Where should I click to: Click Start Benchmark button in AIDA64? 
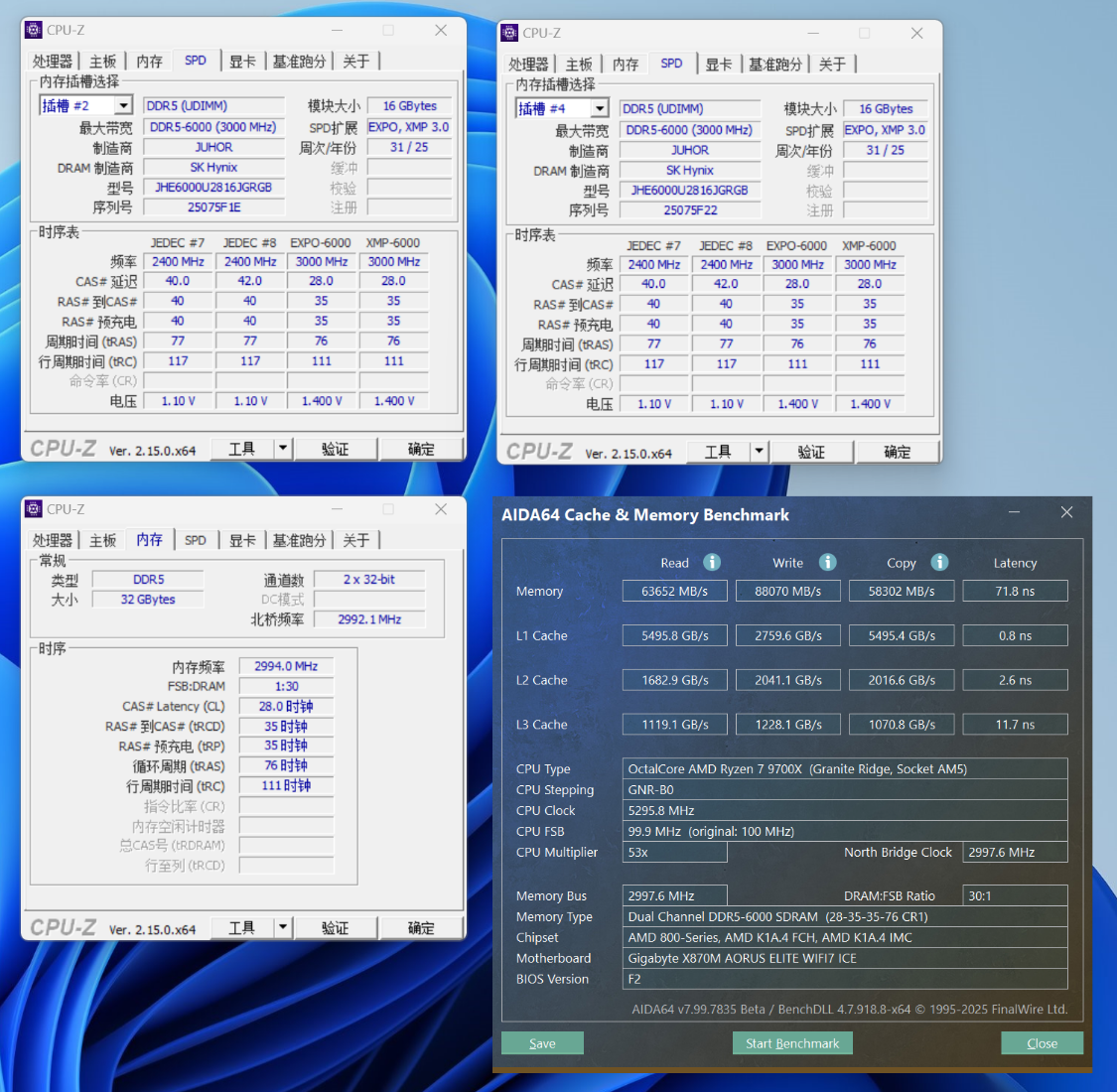click(792, 1042)
